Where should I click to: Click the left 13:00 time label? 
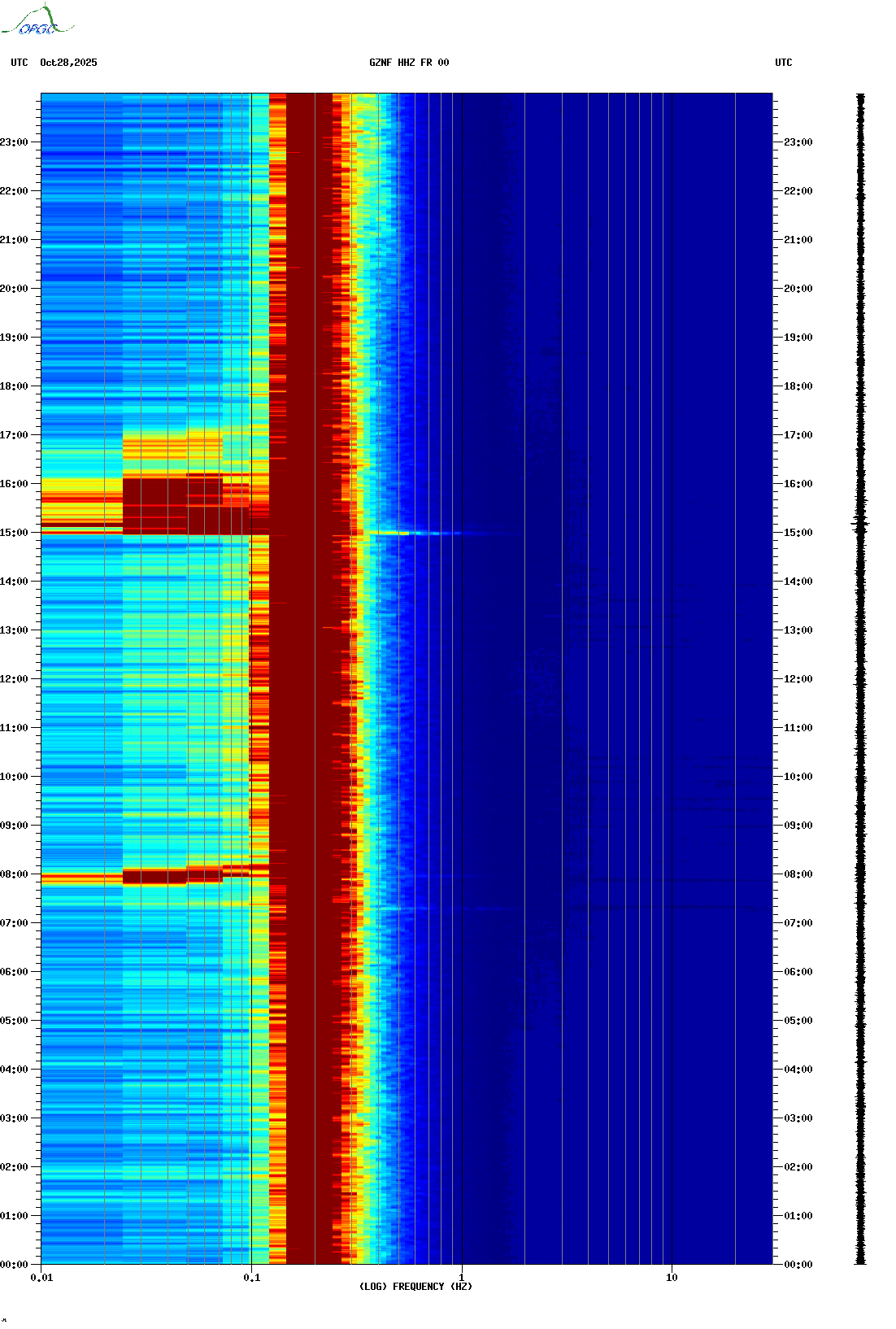(14, 630)
